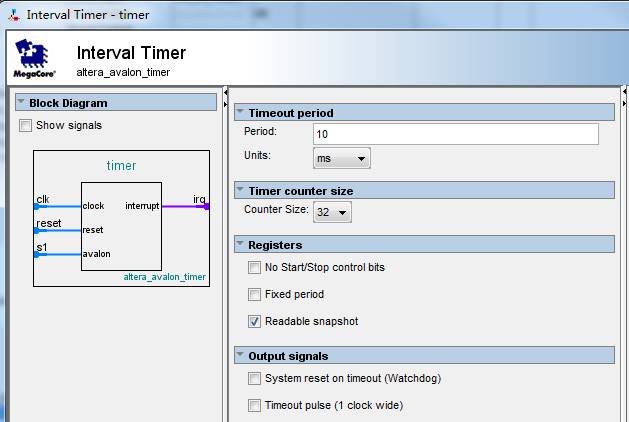Image resolution: width=629 pixels, height=422 pixels.
Task: Enable the Show signals checkbox
Action: [26, 125]
